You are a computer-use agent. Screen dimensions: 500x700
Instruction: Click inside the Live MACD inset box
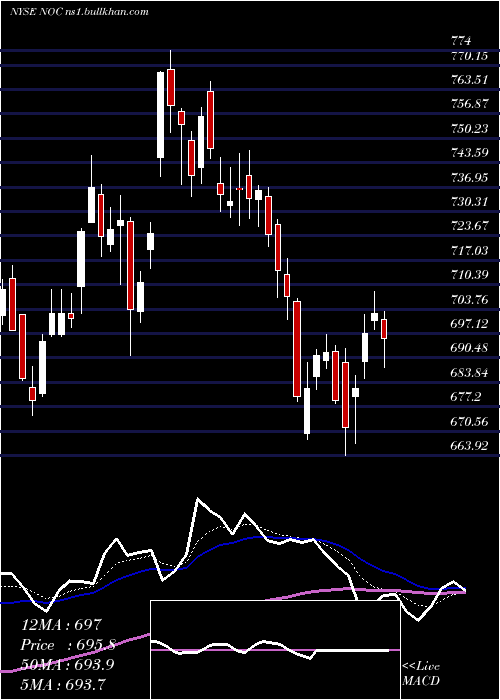(x=275, y=650)
